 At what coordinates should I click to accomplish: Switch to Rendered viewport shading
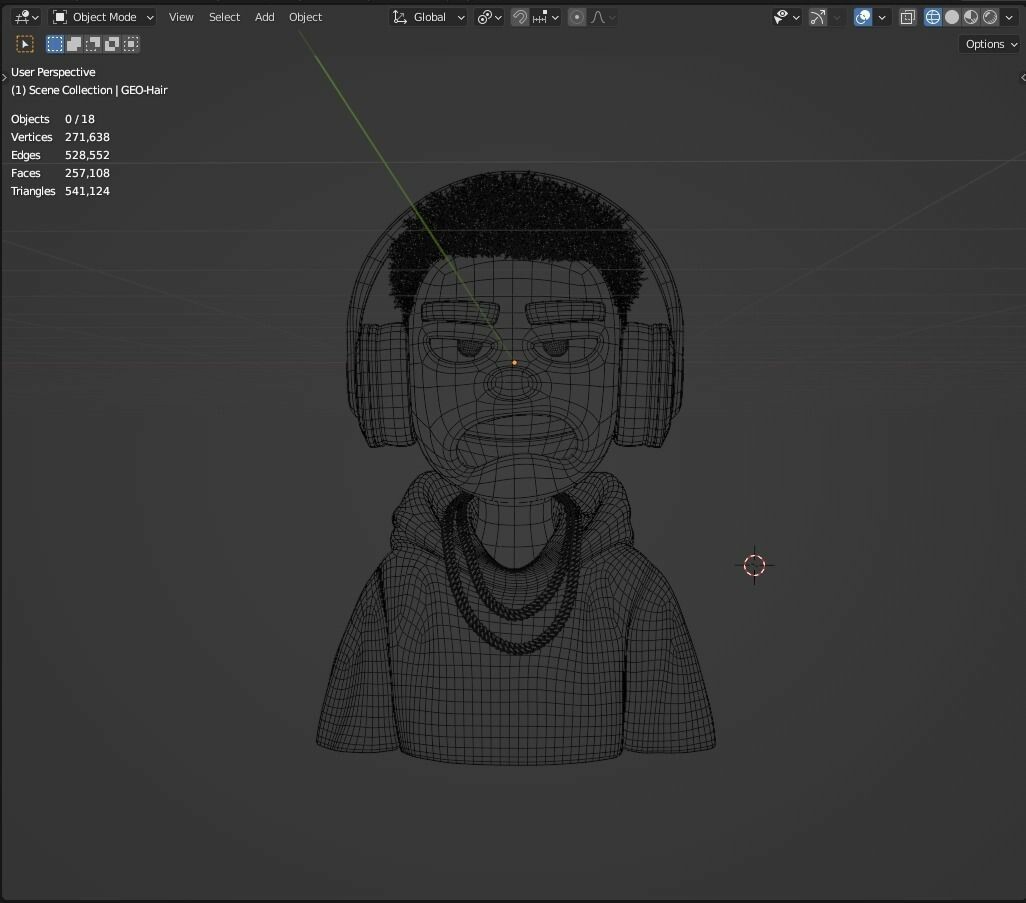[988, 17]
